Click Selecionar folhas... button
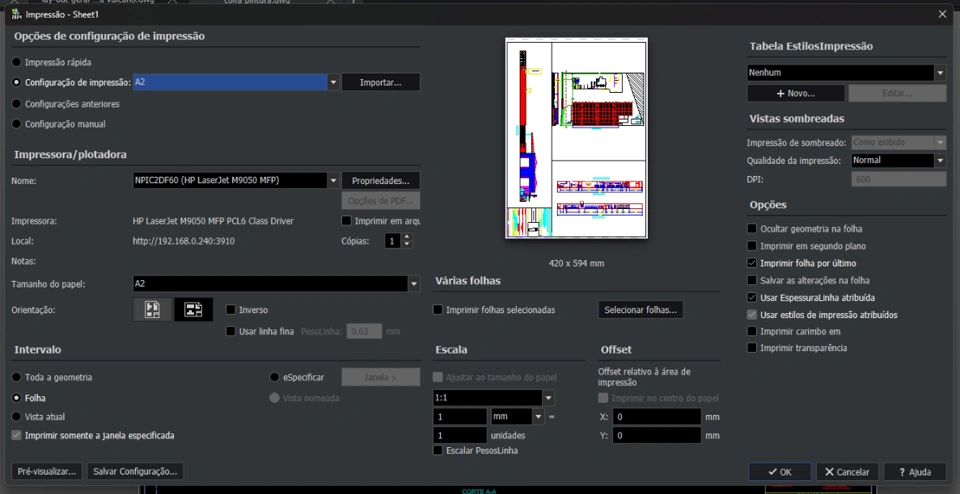This screenshot has width=960, height=494. tap(640, 310)
